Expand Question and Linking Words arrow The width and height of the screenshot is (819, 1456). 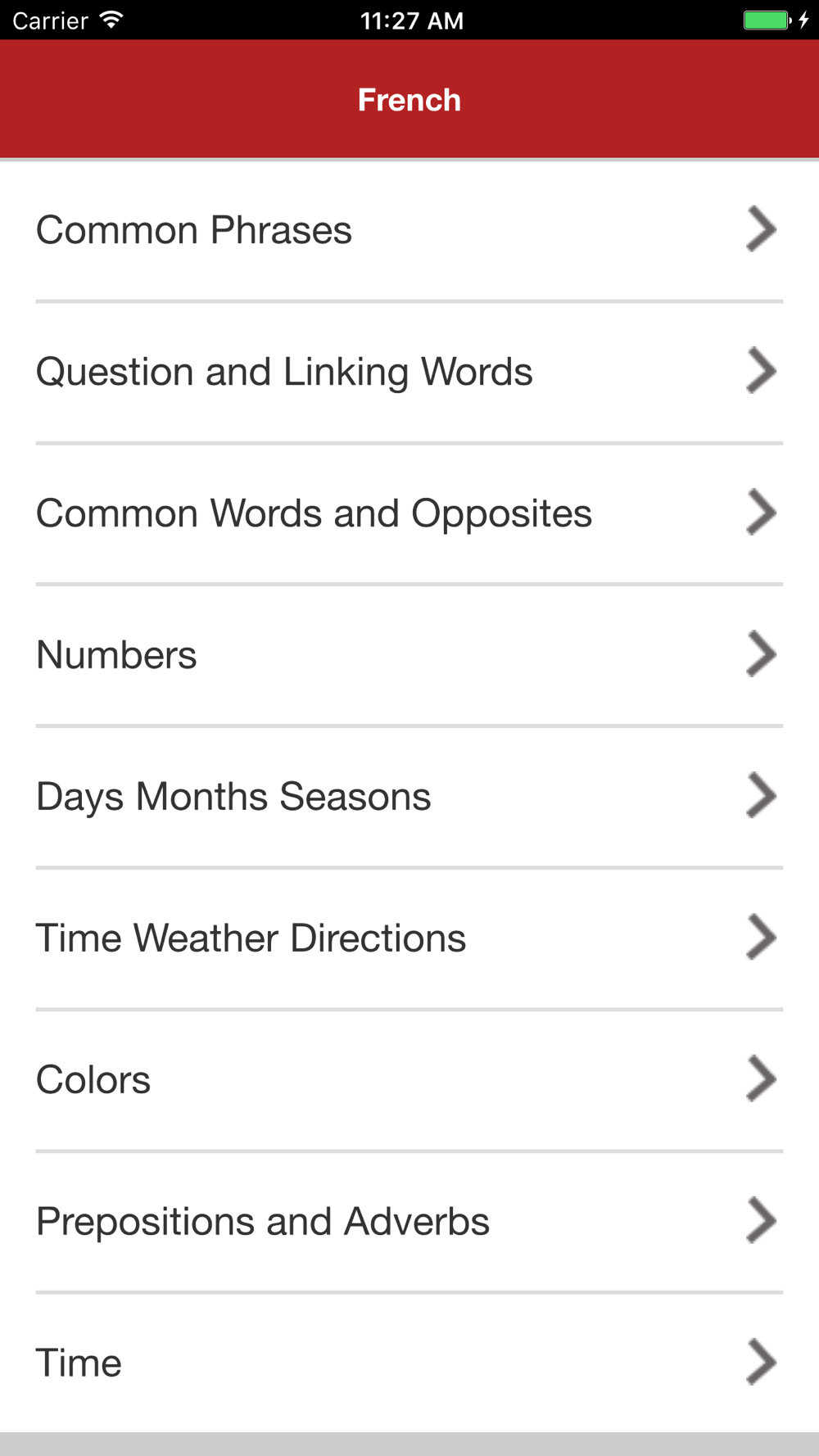pos(761,371)
